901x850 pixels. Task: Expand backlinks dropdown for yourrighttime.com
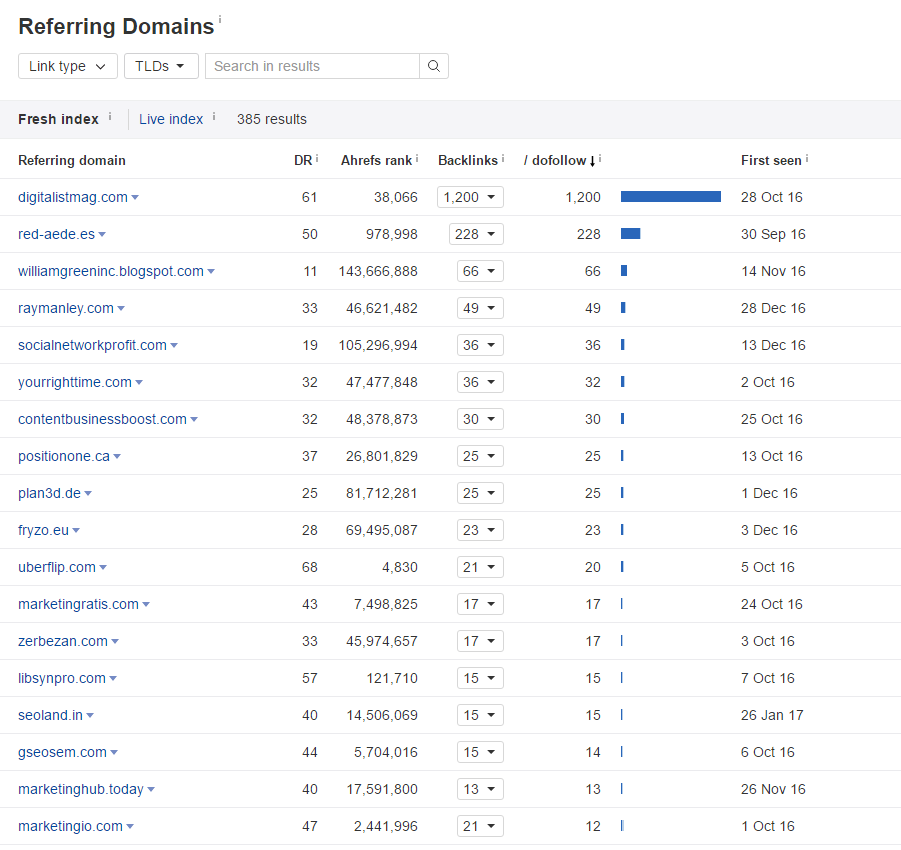(480, 382)
